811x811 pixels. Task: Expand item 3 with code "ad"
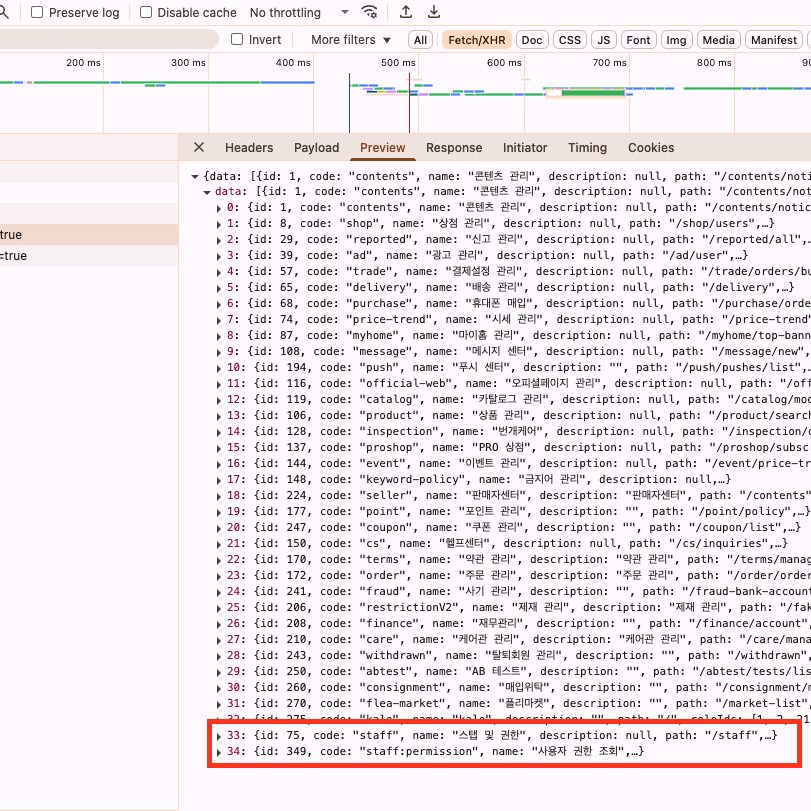pyautogui.click(x=219, y=256)
